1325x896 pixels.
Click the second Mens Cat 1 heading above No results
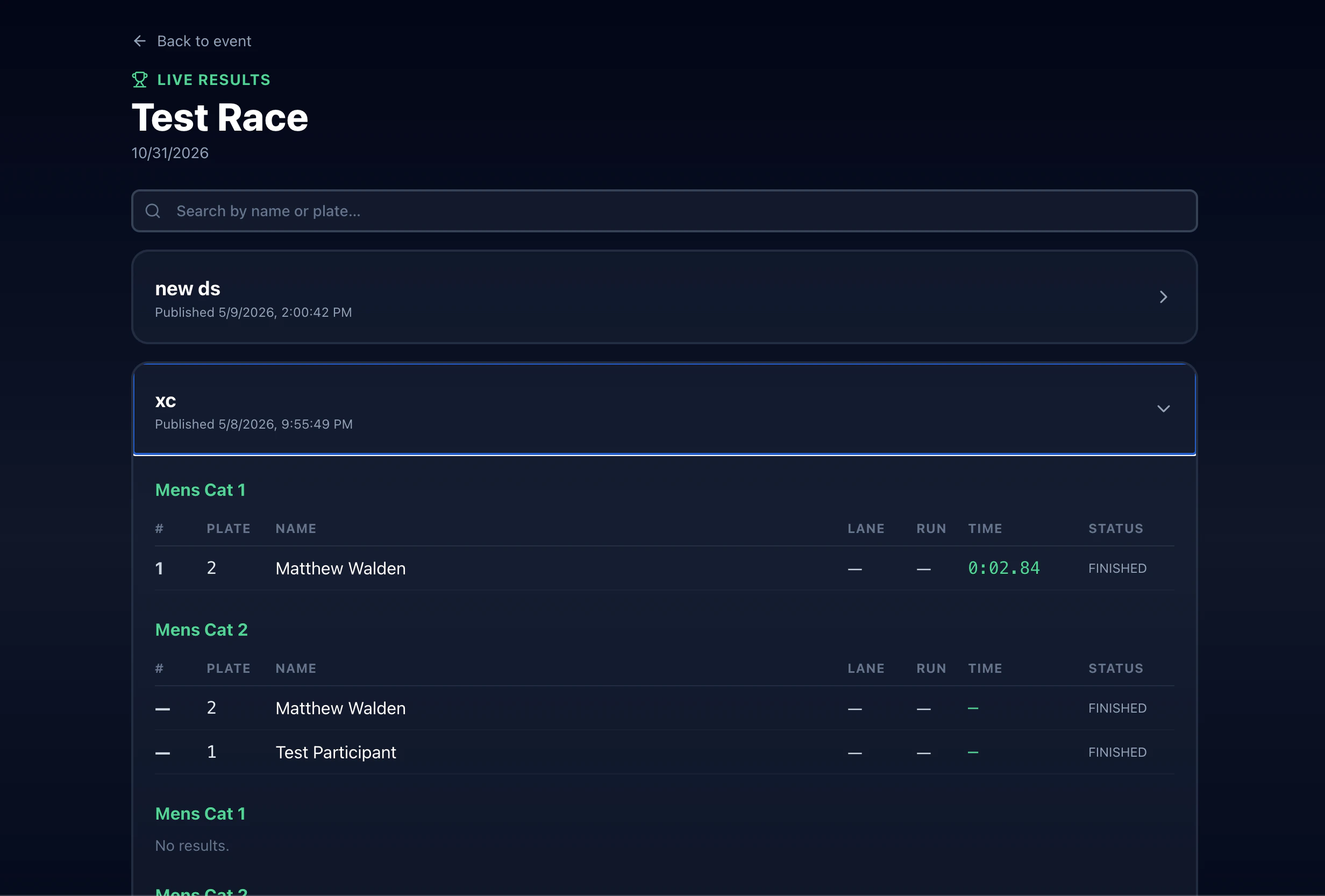[x=200, y=813]
